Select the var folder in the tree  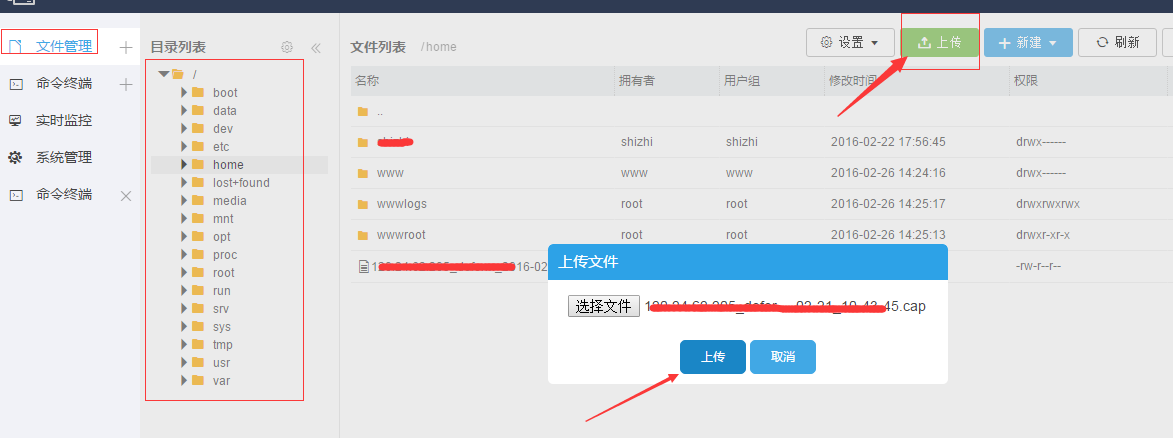tap(221, 380)
